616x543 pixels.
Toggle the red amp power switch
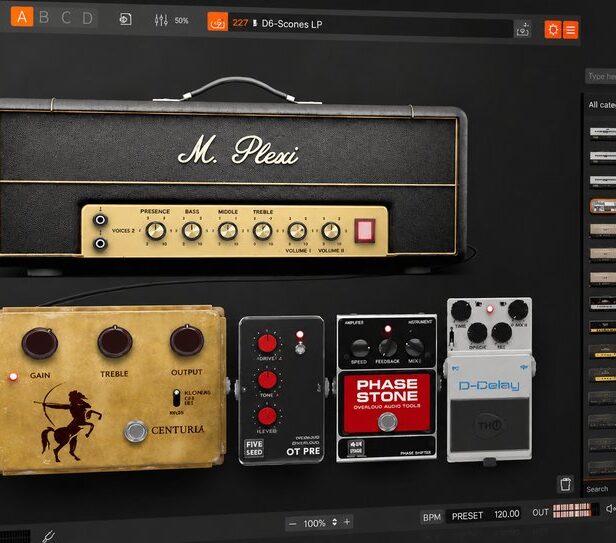coord(365,230)
